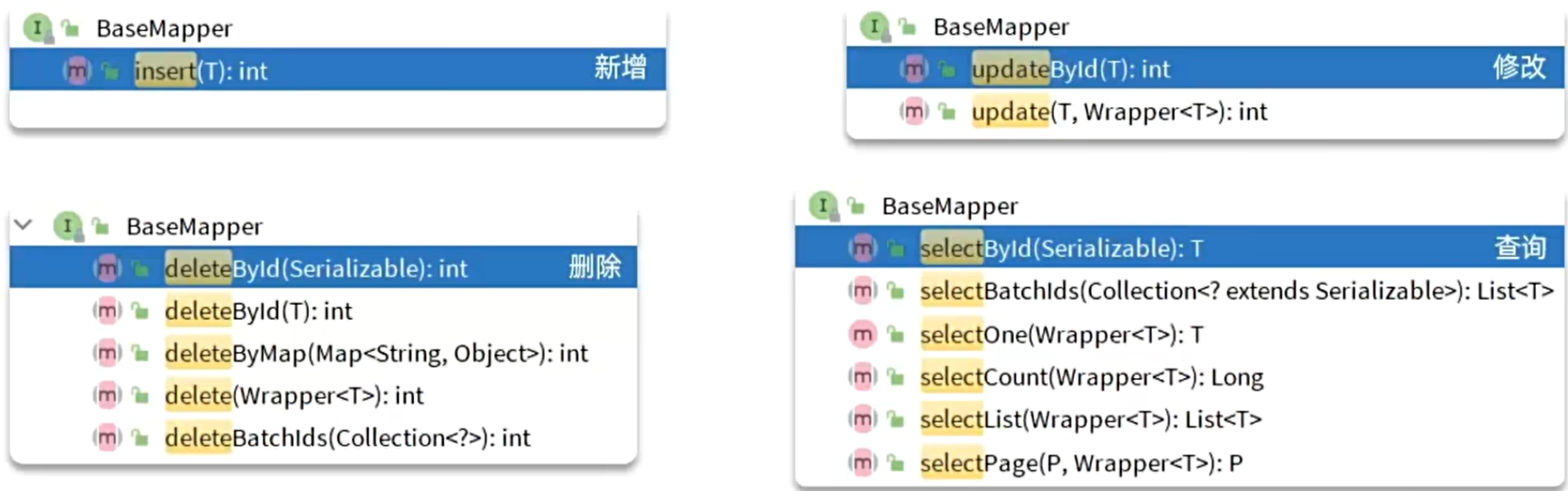
Task: Click method icon beside selectOne
Action: click(x=863, y=334)
